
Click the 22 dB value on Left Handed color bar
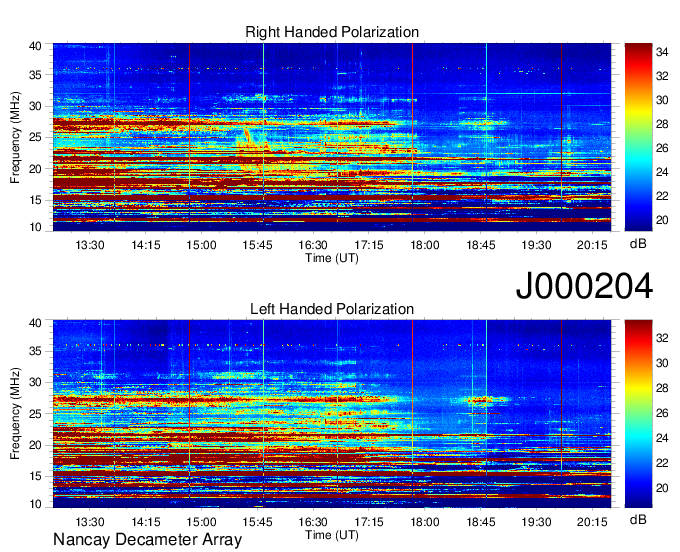(662, 463)
